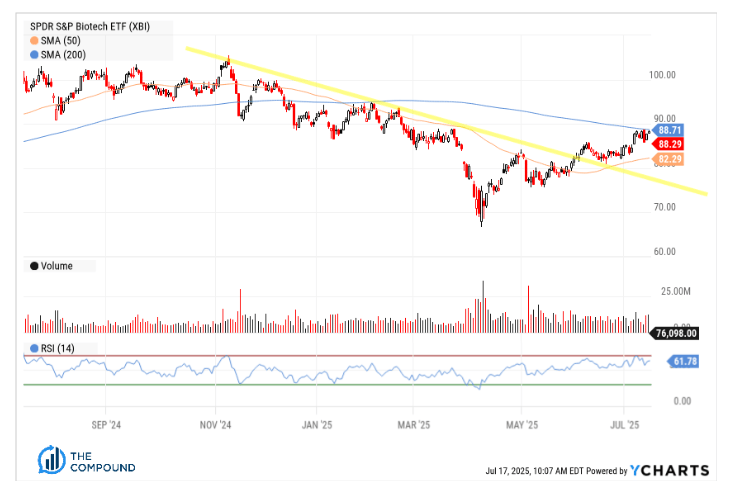Click the SMA (200) legend label
This screenshot has width=738, height=491.
63,55
